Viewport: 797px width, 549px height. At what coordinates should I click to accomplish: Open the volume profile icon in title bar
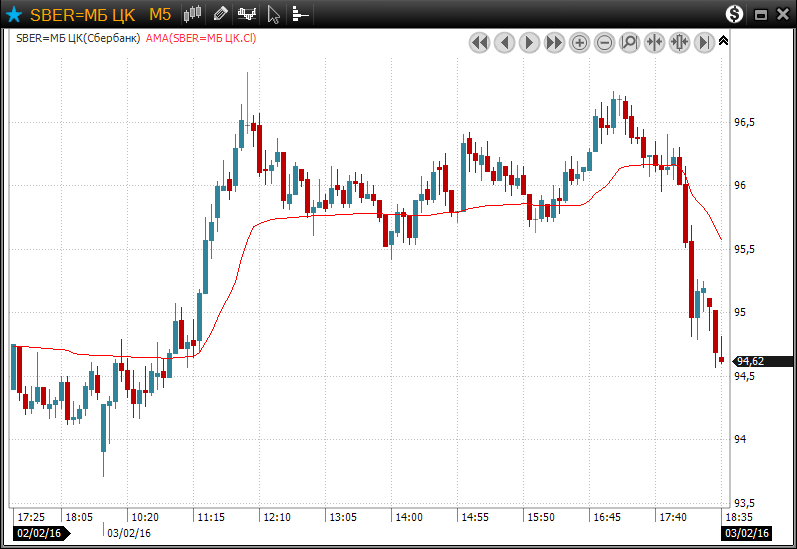[x=299, y=14]
